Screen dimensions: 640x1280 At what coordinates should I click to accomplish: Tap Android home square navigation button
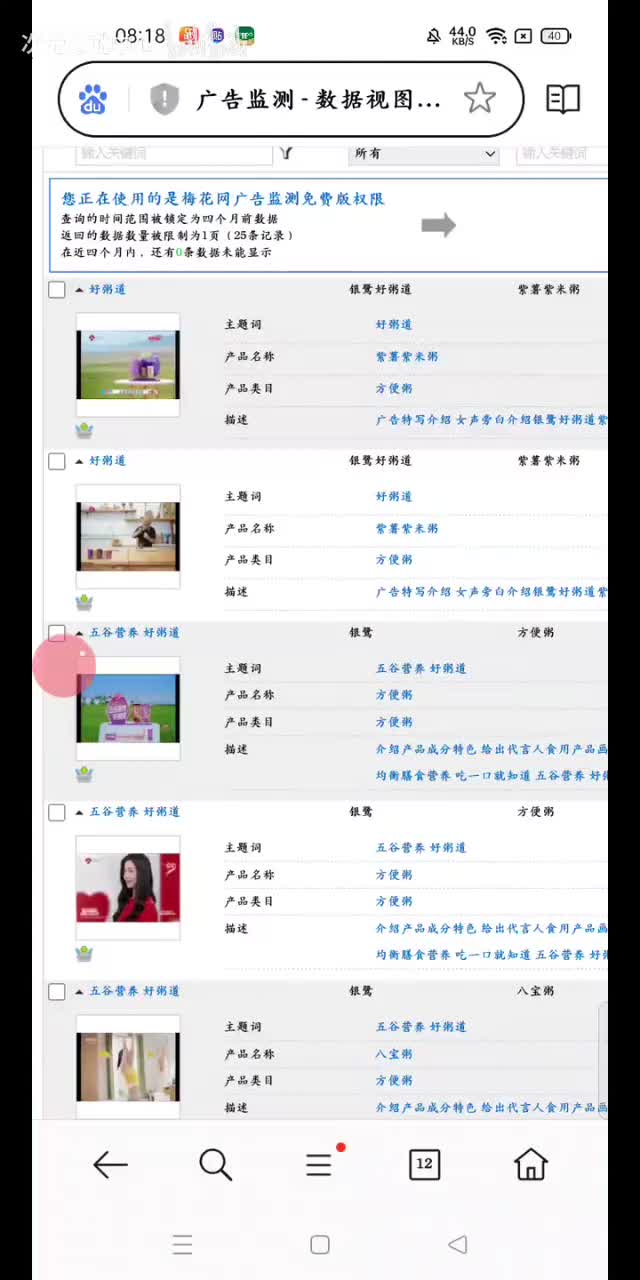pyautogui.click(x=320, y=1244)
